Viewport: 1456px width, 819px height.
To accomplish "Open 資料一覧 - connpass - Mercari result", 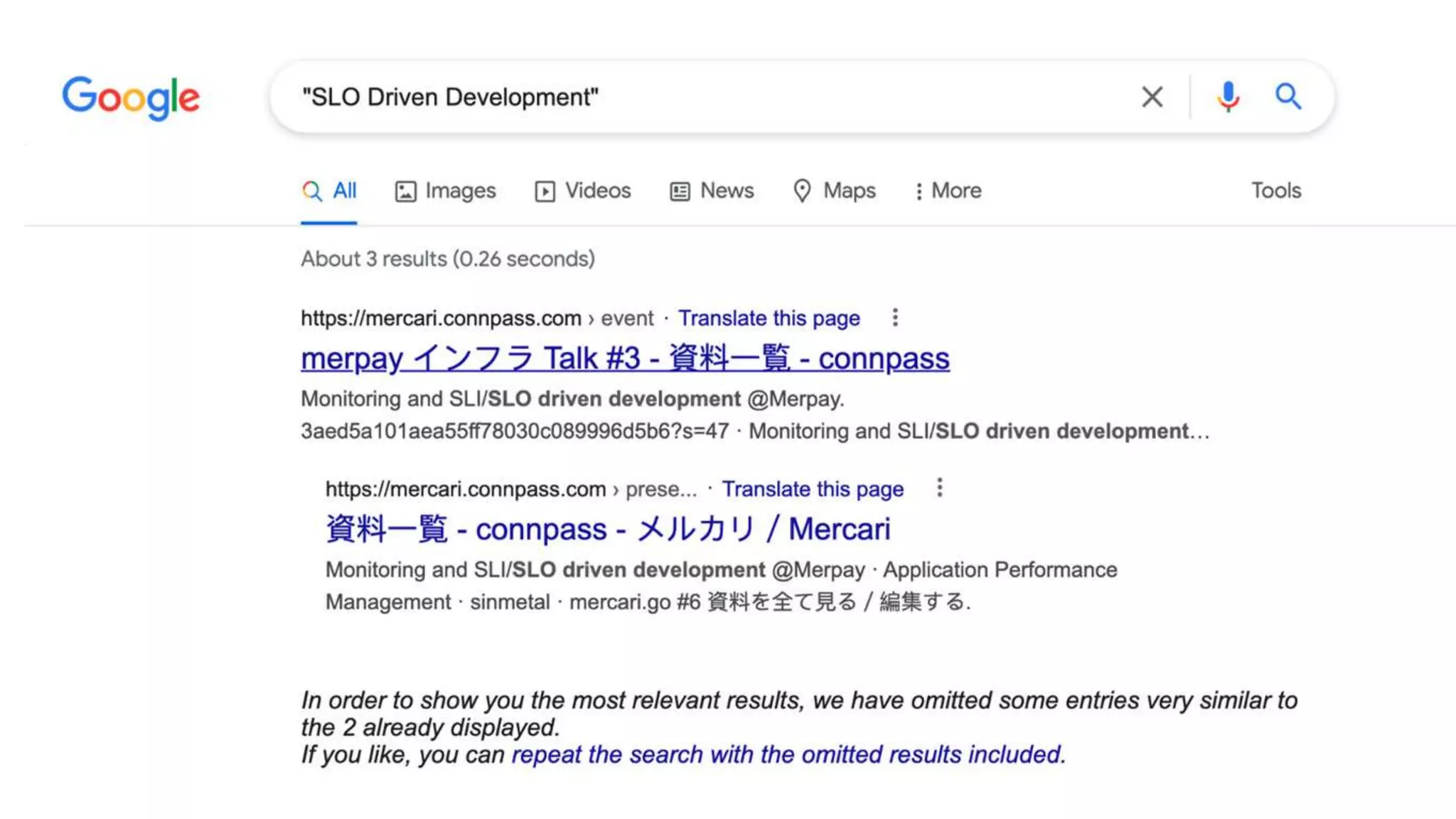I will (607, 529).
